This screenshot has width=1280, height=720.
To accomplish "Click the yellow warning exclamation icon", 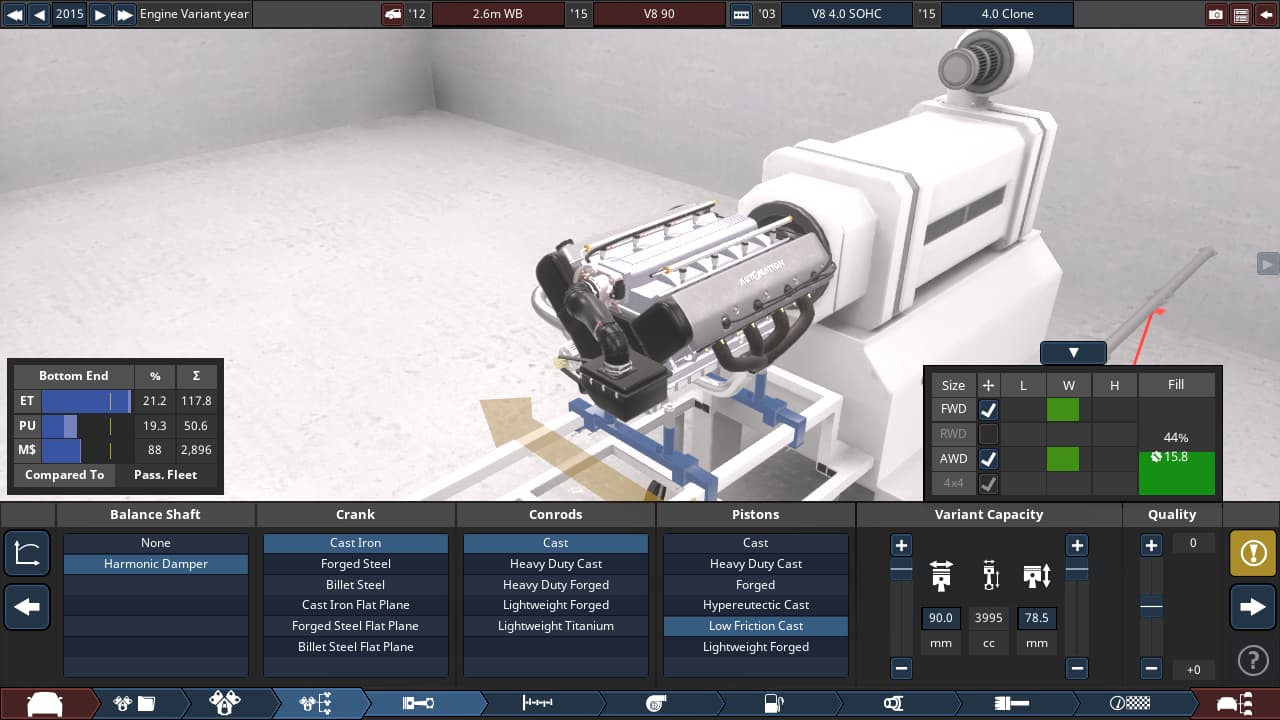I will (1253, 553).
